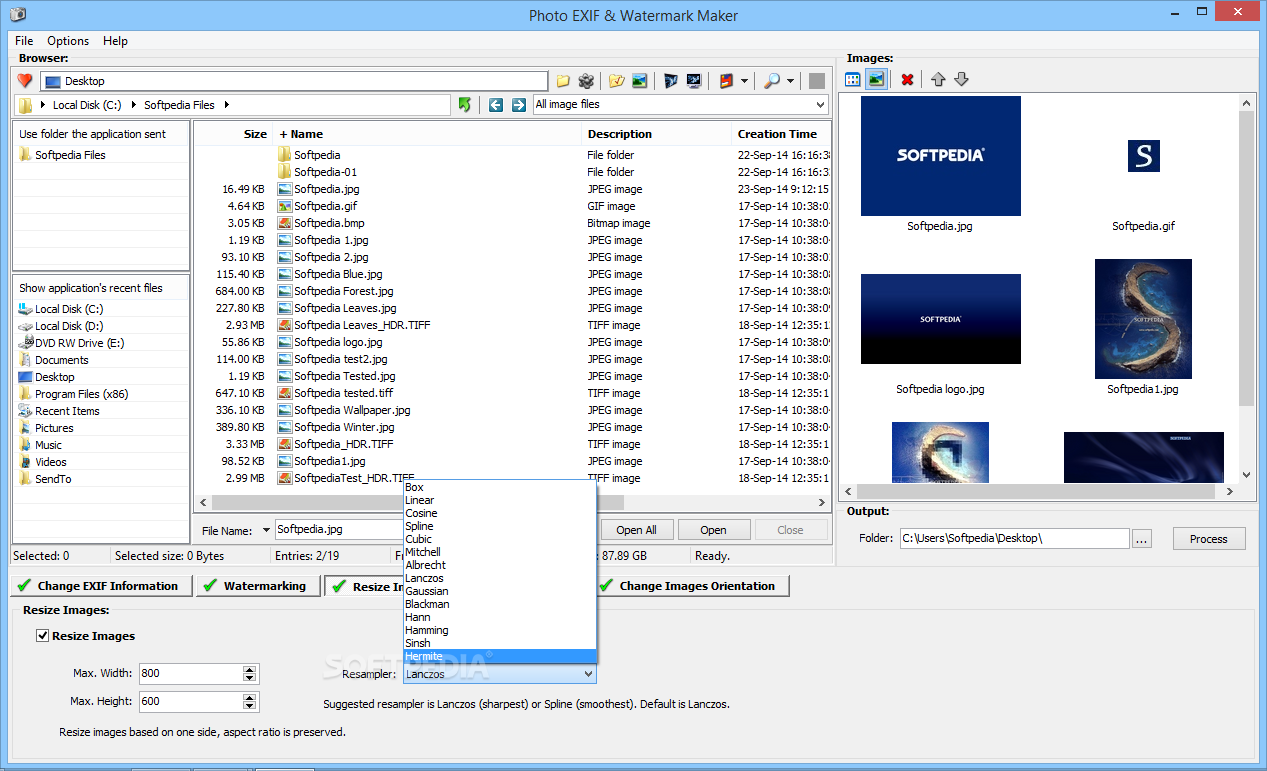Image resolution: width=1267 pixels, height=771 pixels.
Task: Expand breadcrumb arrow after Local Disk (C:)
Action: point(132,105)
